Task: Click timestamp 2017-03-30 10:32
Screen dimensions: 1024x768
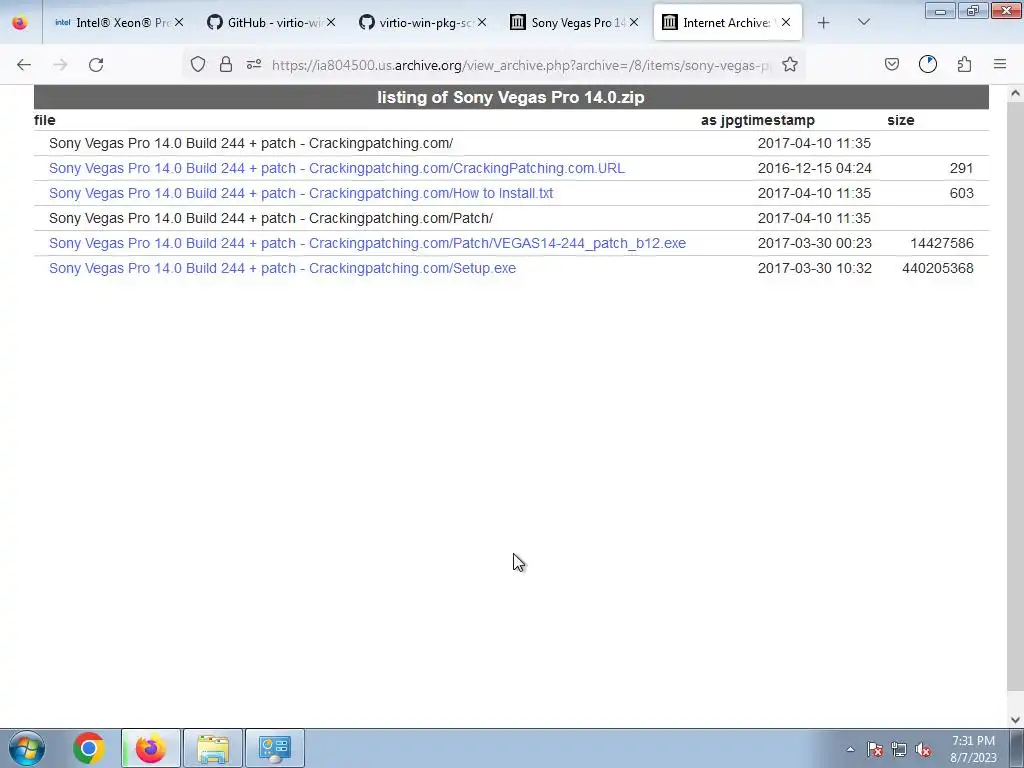Action: coord(814,268)
